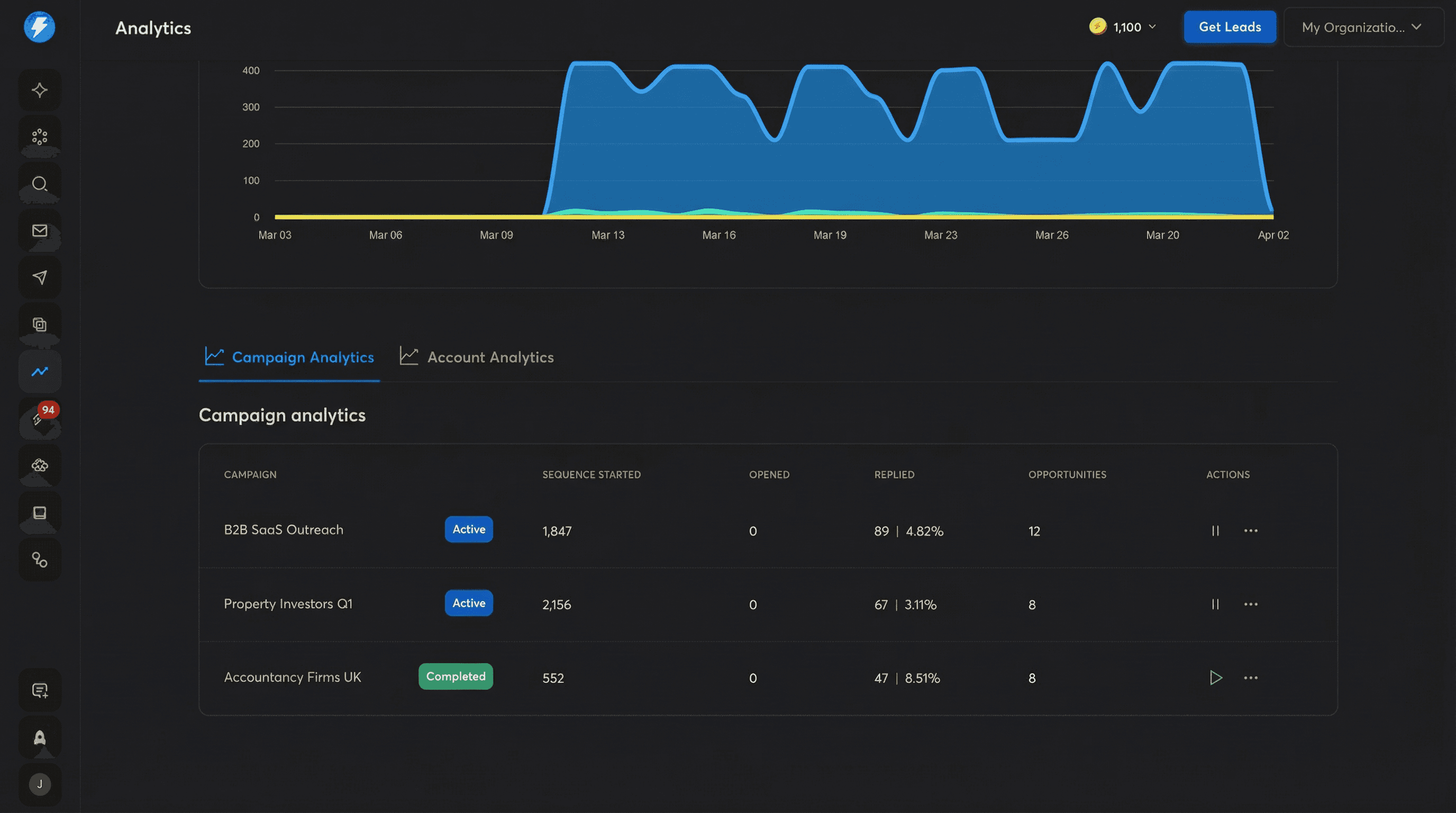Open the chat feedback sidebar icon
The image size is (1456, 813).
click(x=40, y=690)
